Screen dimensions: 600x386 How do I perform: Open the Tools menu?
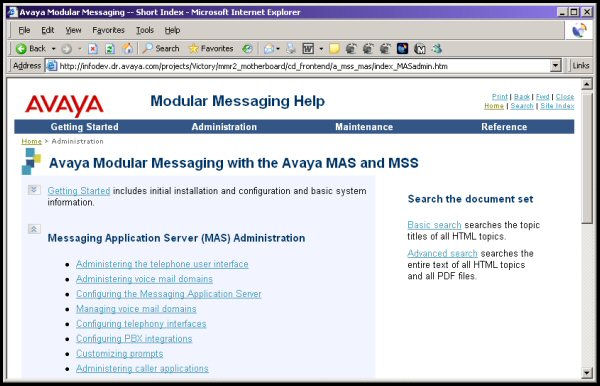pos(145,30)
